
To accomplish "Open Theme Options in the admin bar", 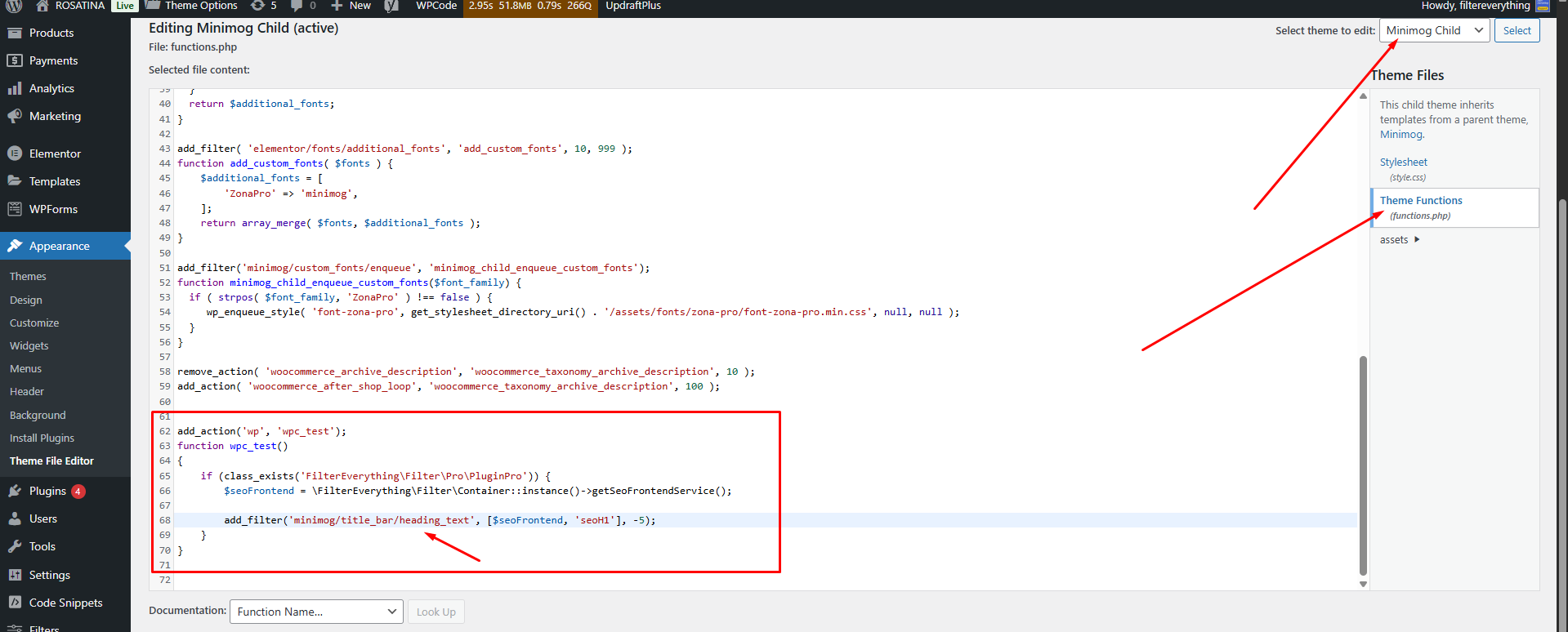I will 192,6.
